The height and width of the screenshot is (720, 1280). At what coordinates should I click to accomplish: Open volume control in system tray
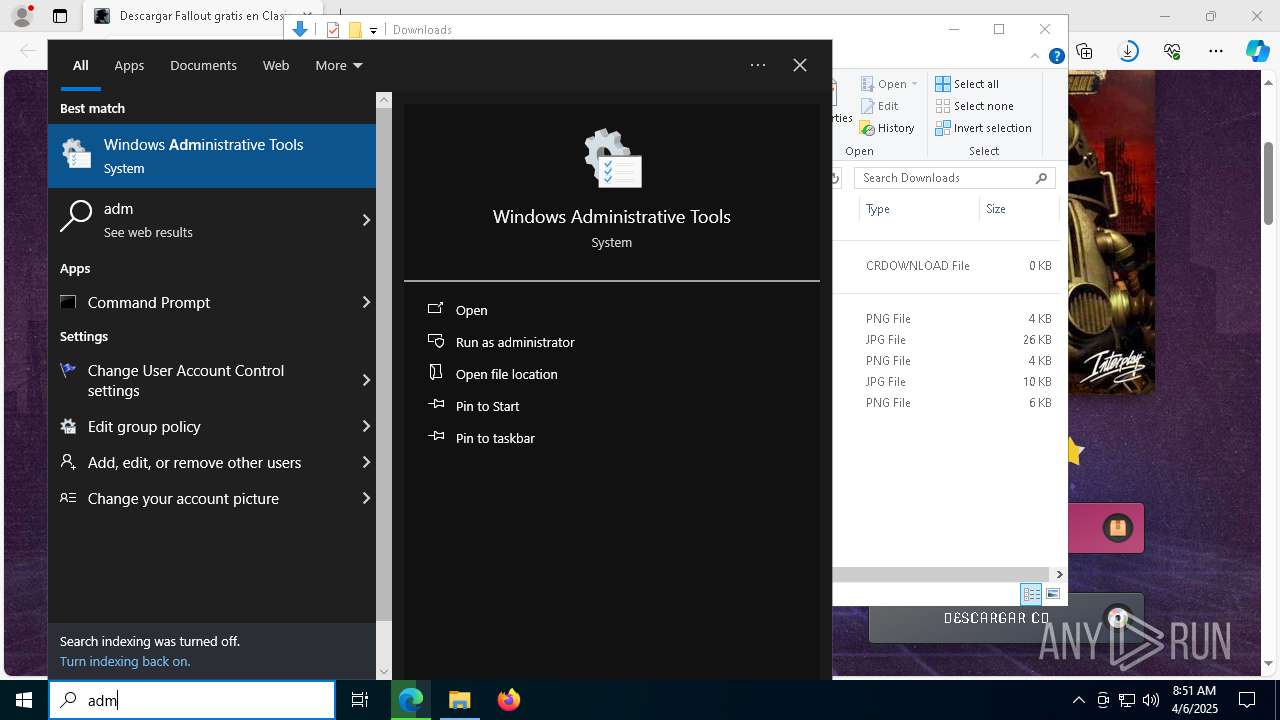1151,700
